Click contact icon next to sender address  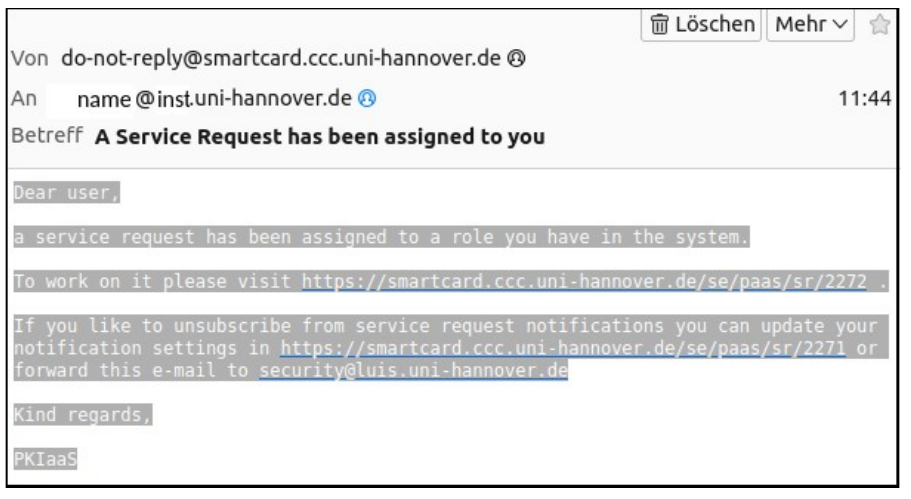pos(516,58)
